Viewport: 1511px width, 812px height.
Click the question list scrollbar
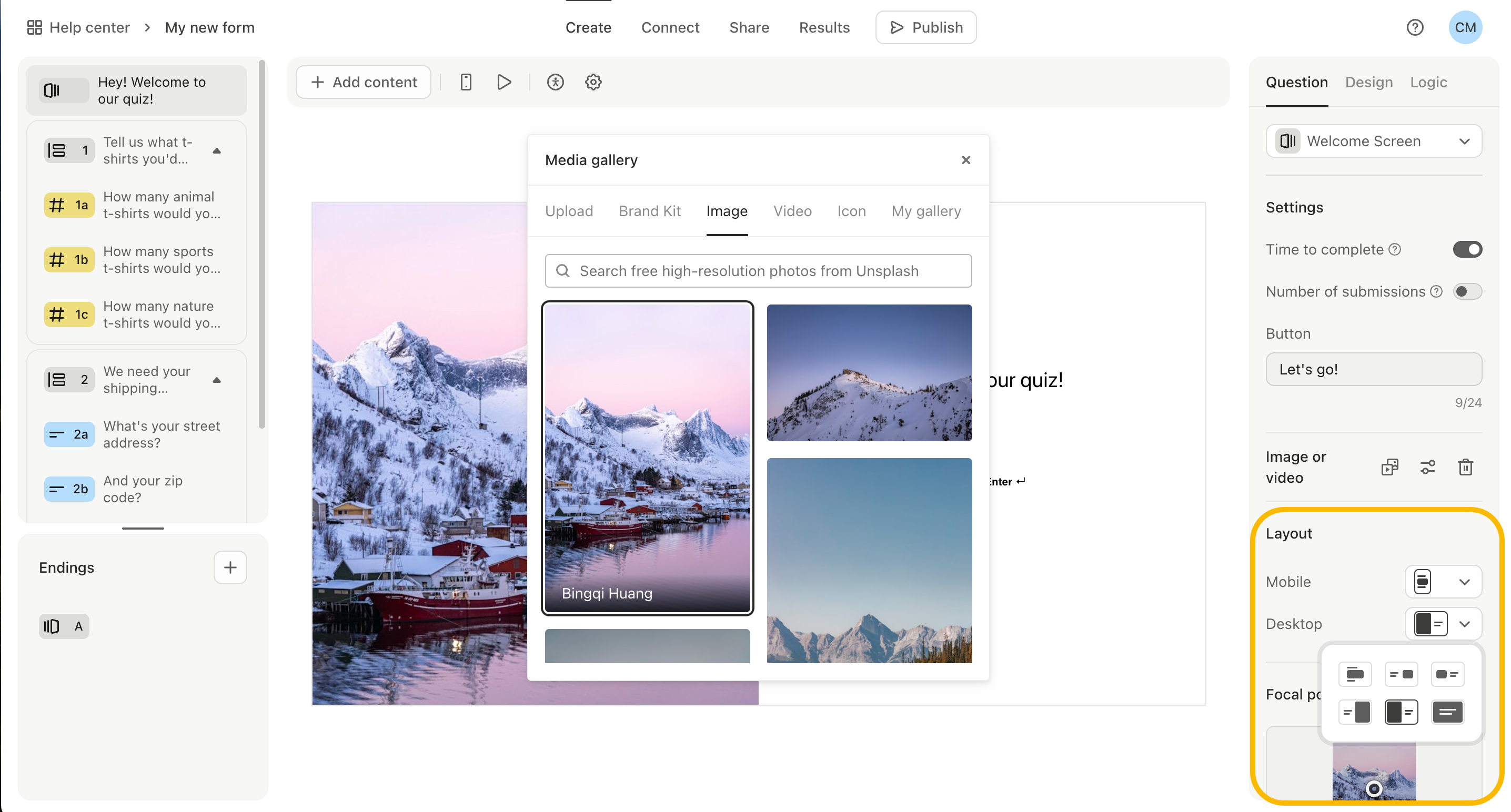pos(262,244)
